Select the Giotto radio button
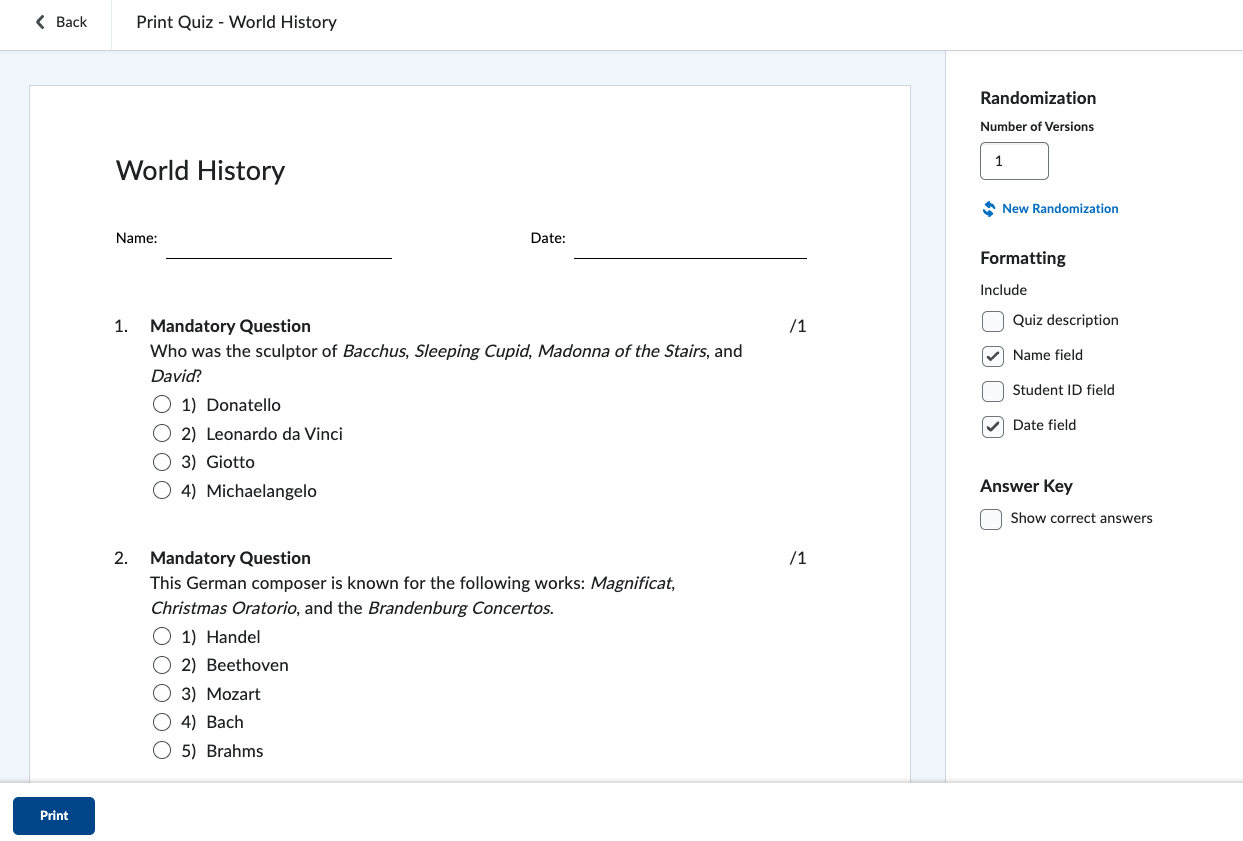This screenshot has height=841, width=1243. [x=162, y=462]
